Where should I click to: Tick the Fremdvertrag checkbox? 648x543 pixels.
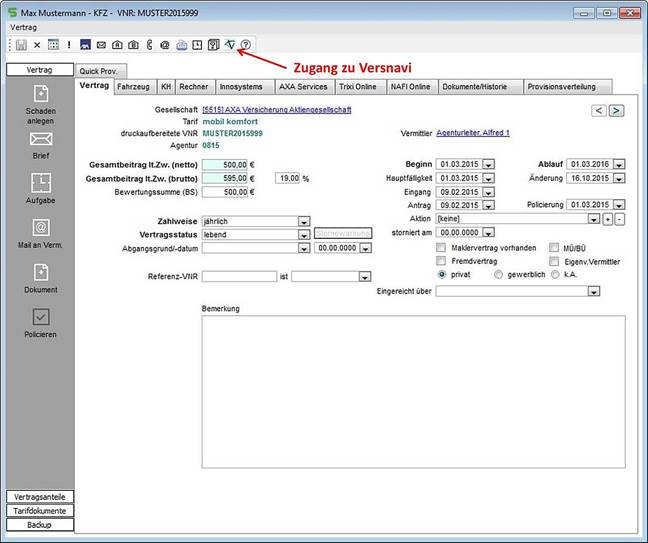(x=441, y=260)
